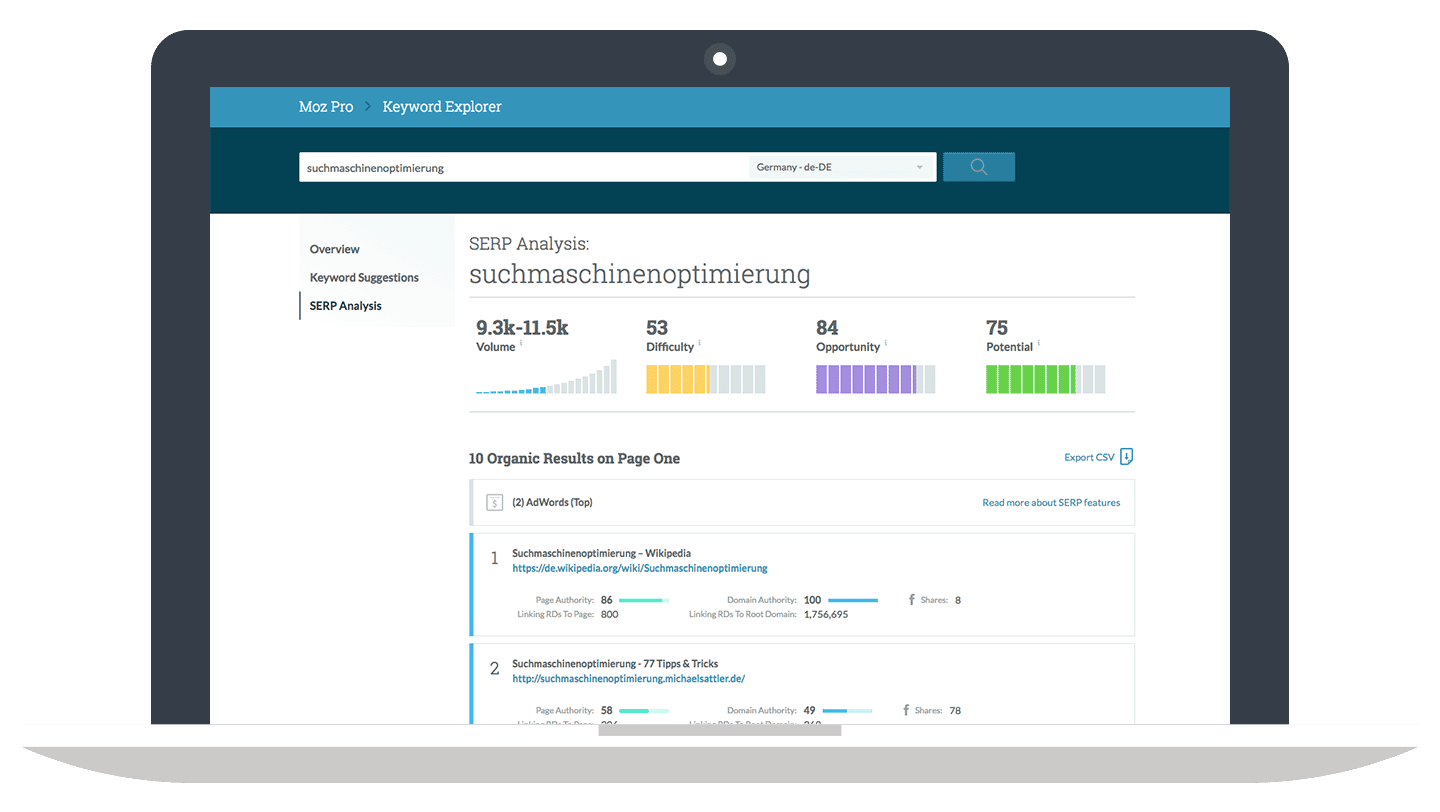1440x812 pixels.
Task: Click the yellow Difficulty score bar
Action: (x=706, y=379)
